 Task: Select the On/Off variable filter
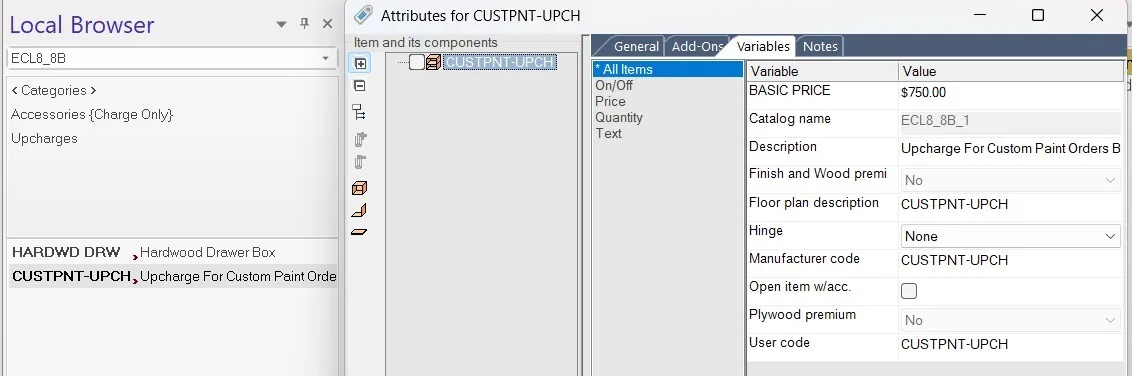pyautogui.click(x=614, y=85)
